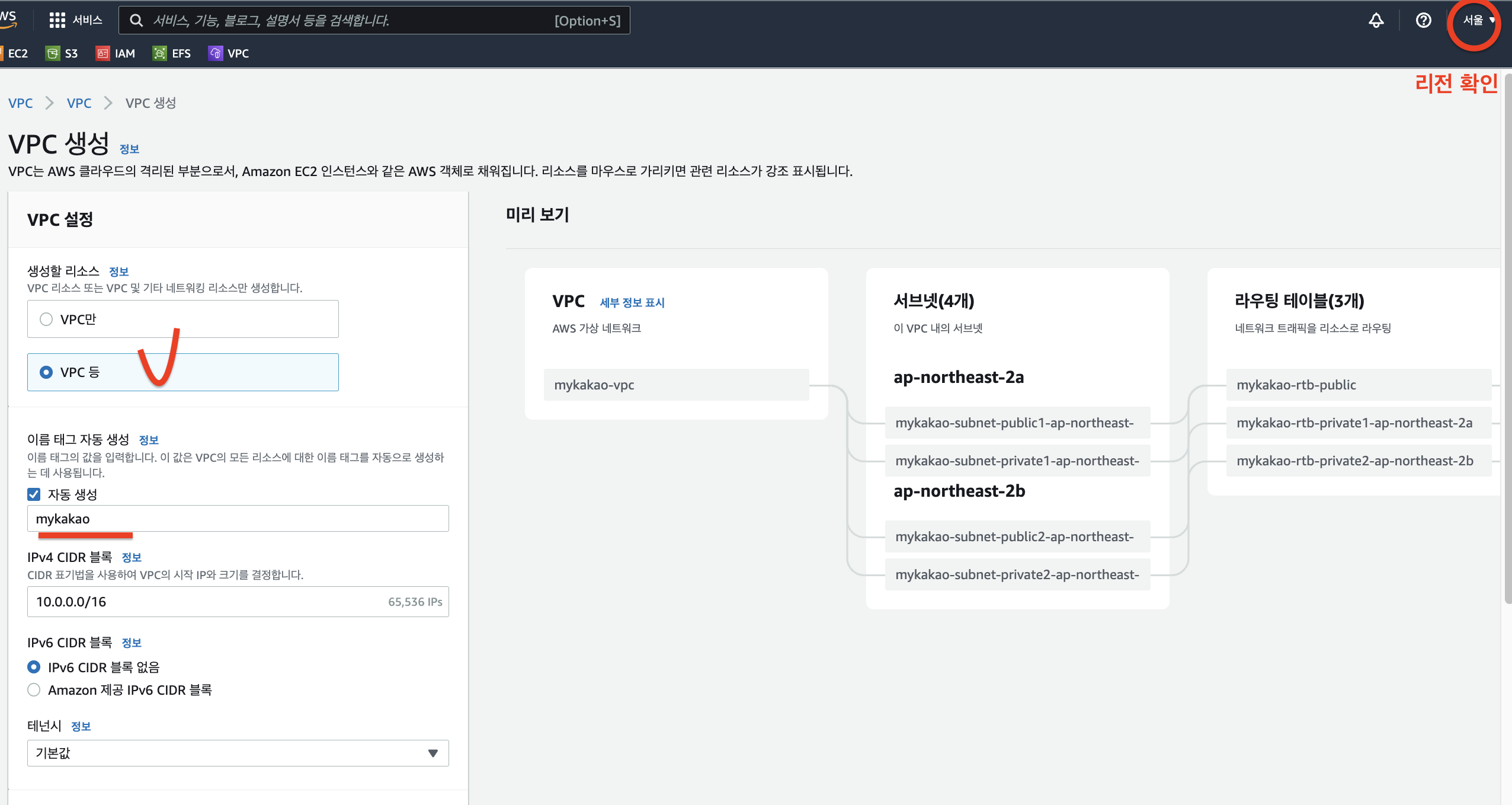Click the search magnifier icon
The height and width of the screenshot is (805, 1512).
pyautogui.click(x=136, y=21)
